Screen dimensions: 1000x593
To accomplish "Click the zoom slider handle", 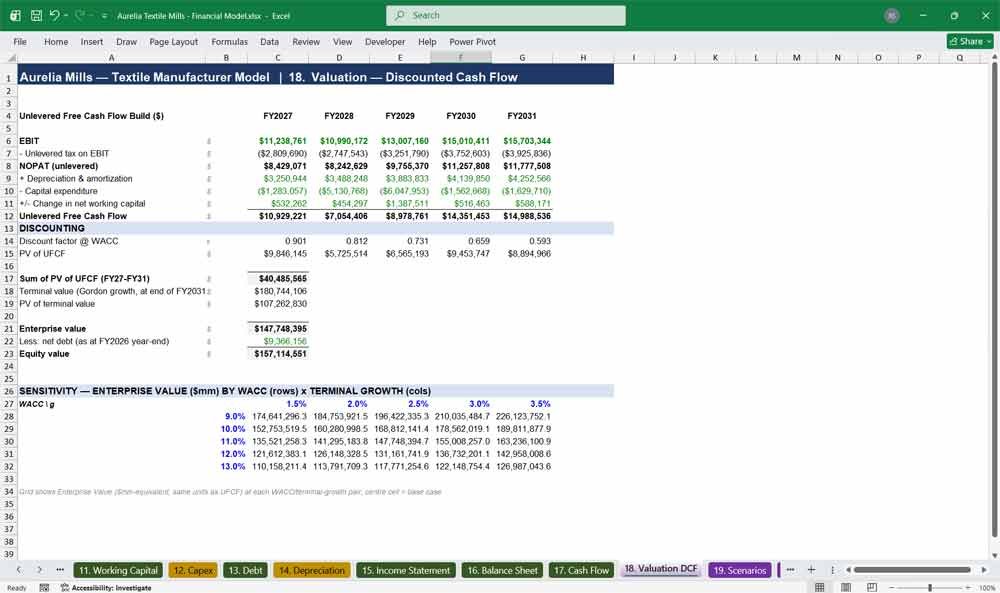I will click(930, 587).
